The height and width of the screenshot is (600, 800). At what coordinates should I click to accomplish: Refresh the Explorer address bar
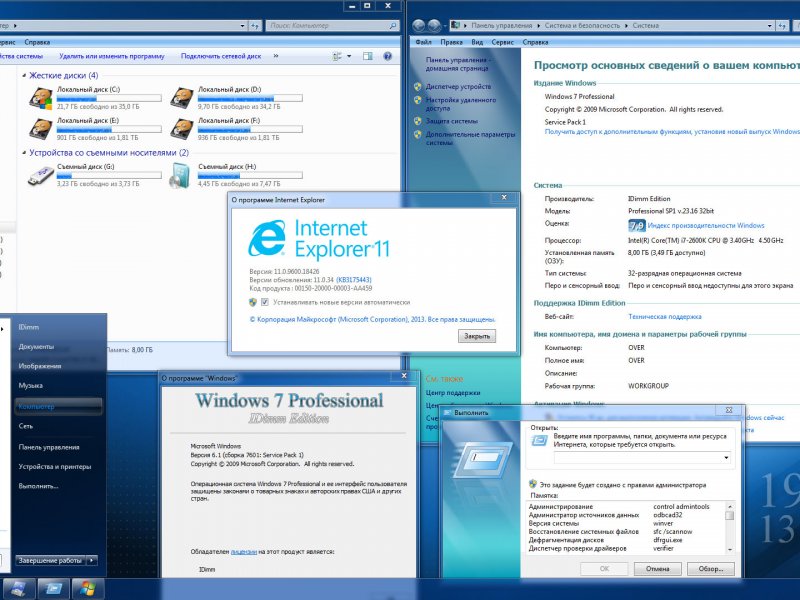[x=255, y=26]
